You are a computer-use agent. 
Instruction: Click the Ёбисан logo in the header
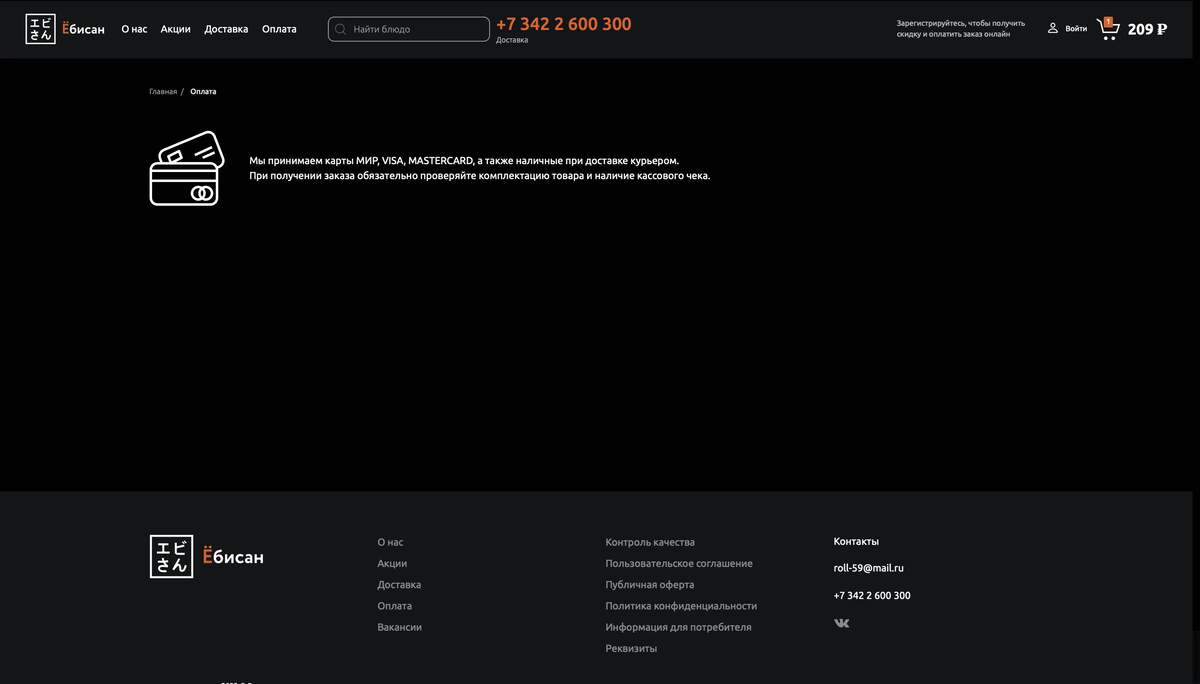pyautogui.click(x=65, y=29)
